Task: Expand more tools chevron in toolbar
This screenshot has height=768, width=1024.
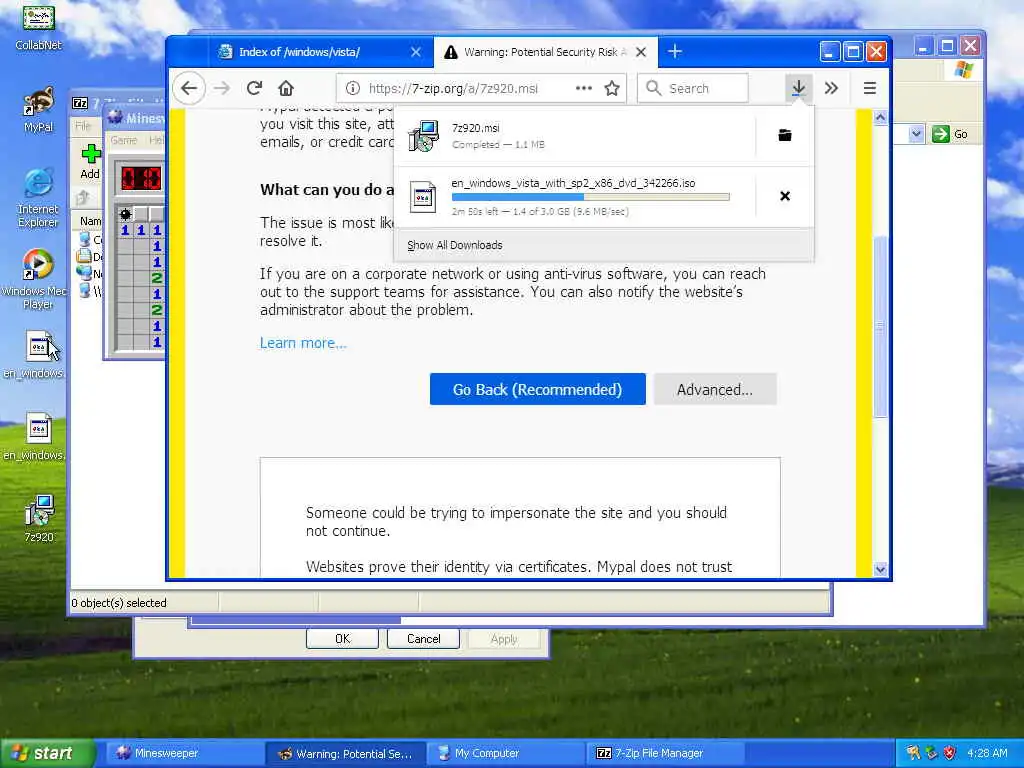Action: 831,88
